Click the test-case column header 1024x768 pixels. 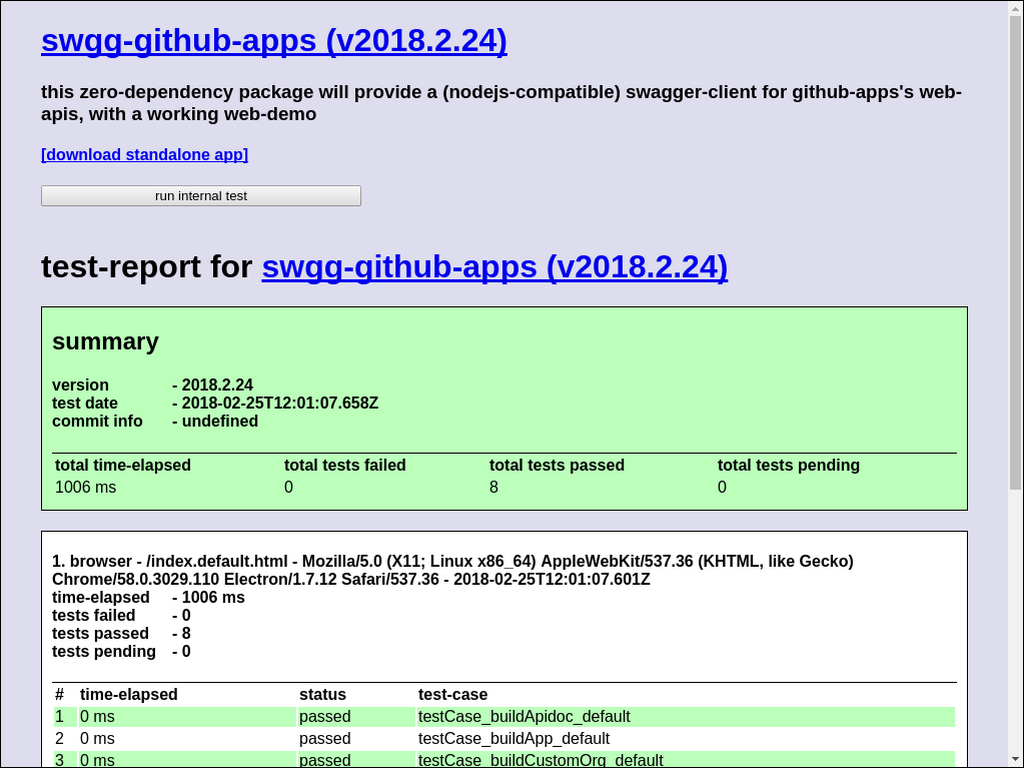(453, 694)
